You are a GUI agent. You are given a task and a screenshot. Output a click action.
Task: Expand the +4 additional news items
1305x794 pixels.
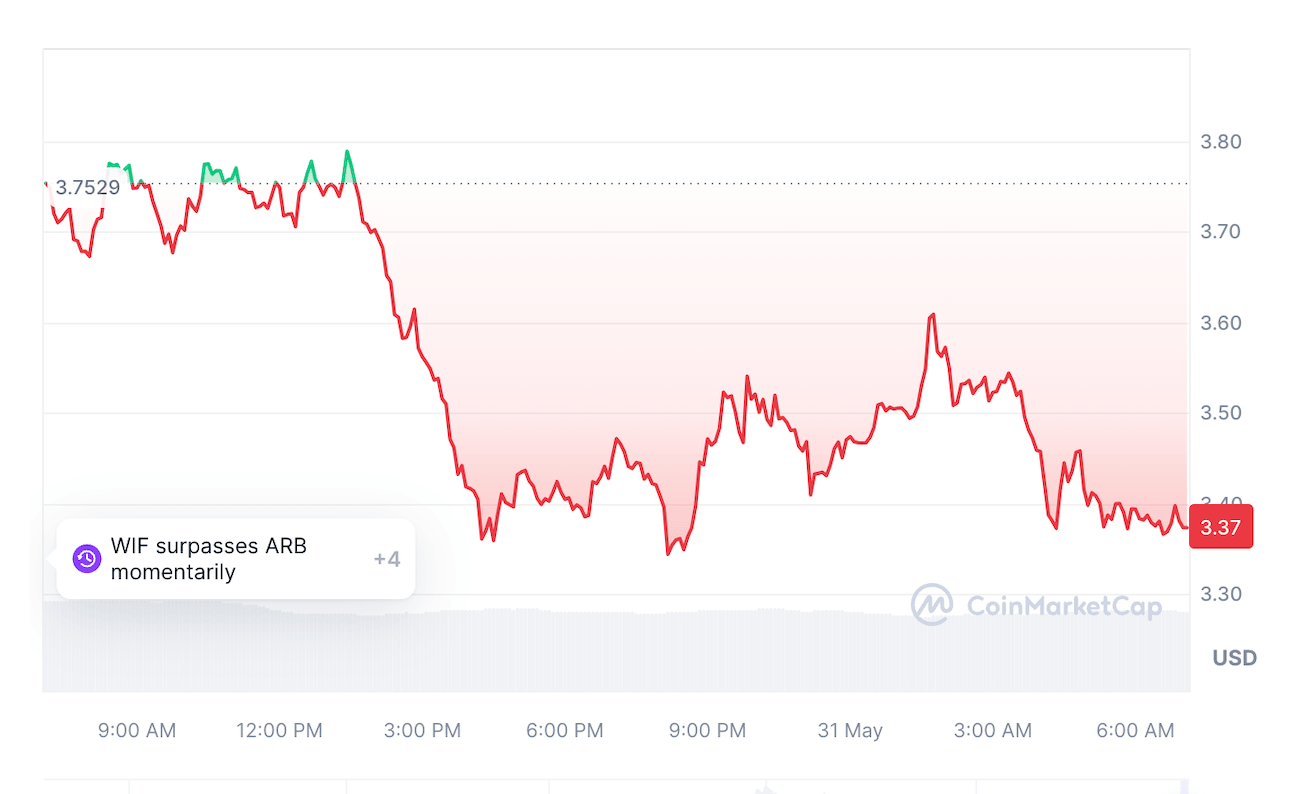[x=387, y=559]
